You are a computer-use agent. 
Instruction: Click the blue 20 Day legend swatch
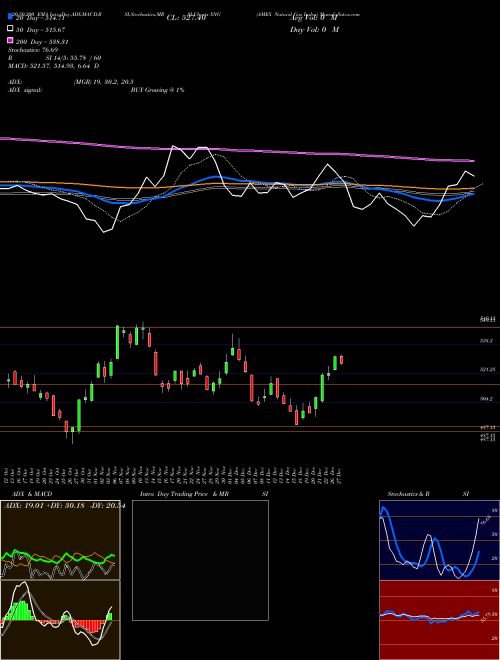(10, 16)
